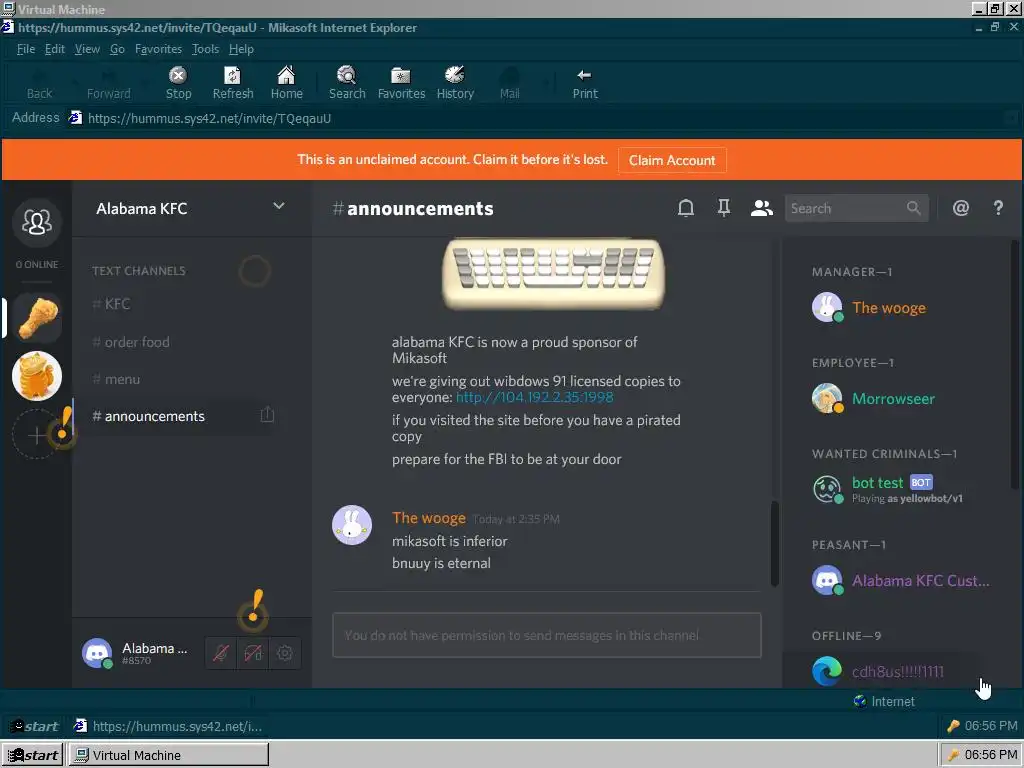Click the Forward toolbar button

pos(108,83)
